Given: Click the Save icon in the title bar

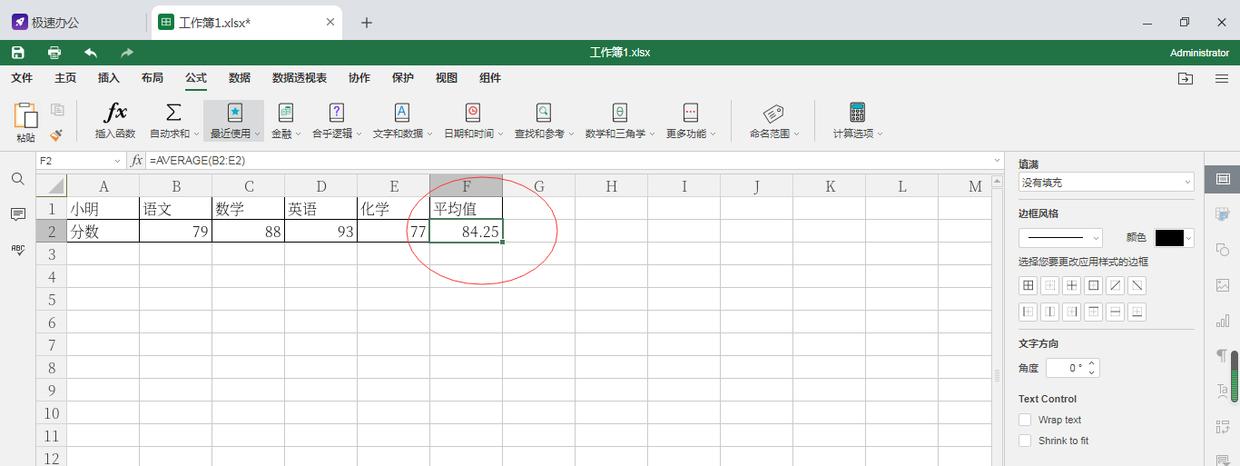Looking at the screenshot, I should [18, 52].
